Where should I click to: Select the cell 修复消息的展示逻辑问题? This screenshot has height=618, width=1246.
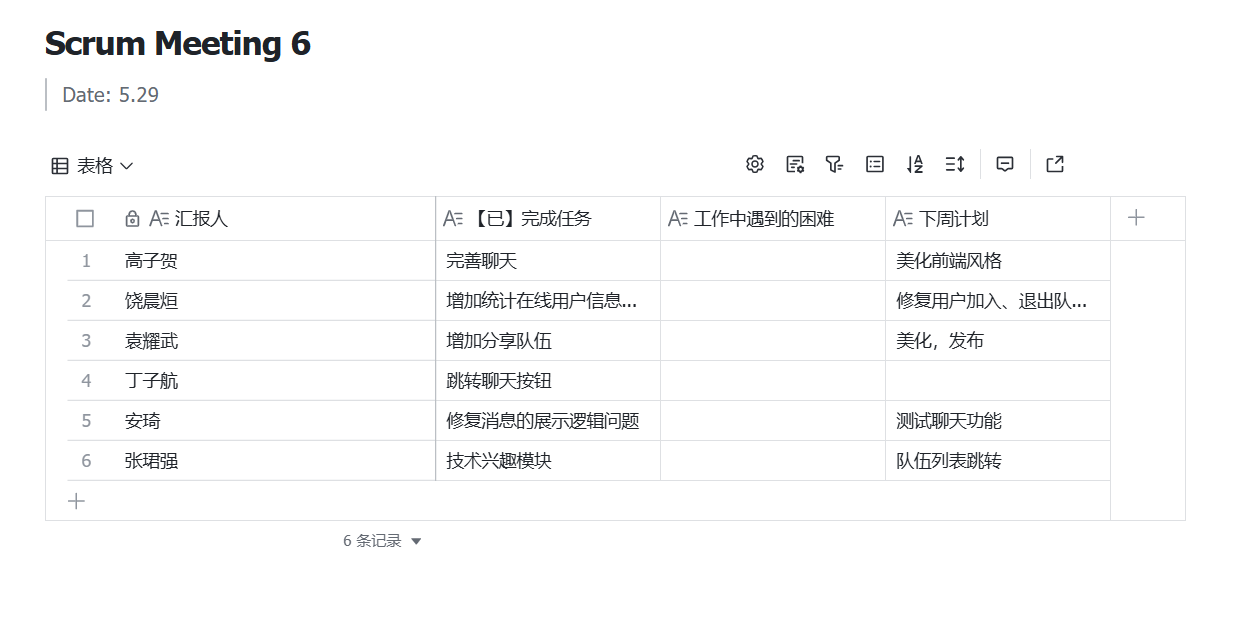tap(548, 421)
